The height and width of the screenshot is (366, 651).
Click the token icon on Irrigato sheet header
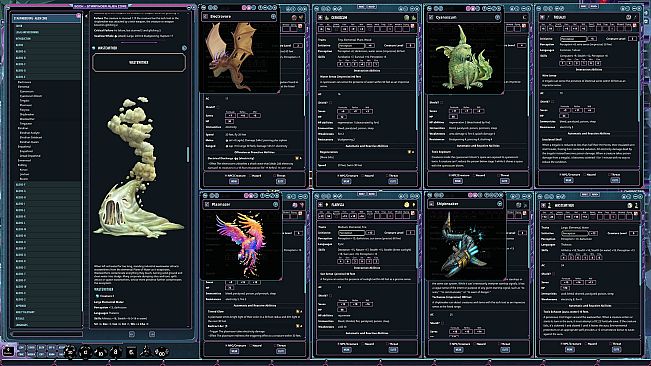629,17
